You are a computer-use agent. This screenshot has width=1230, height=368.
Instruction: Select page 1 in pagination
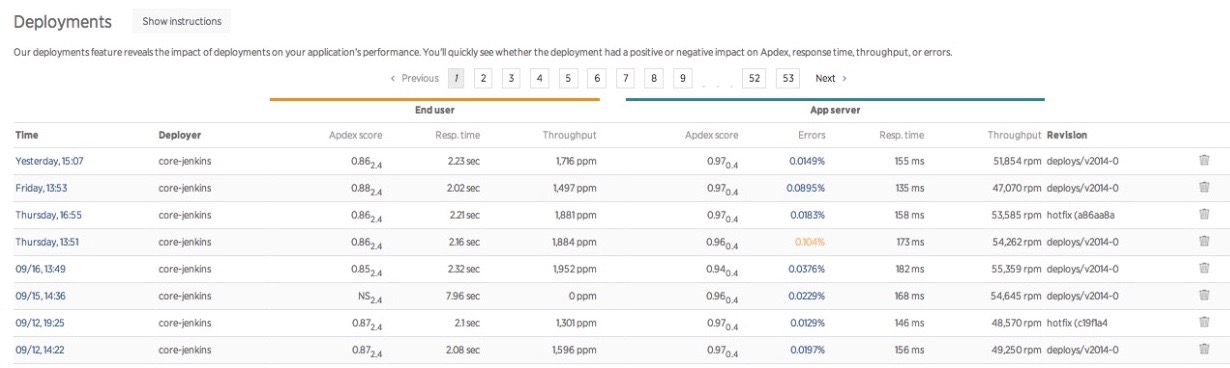click(x=455, y=78)
